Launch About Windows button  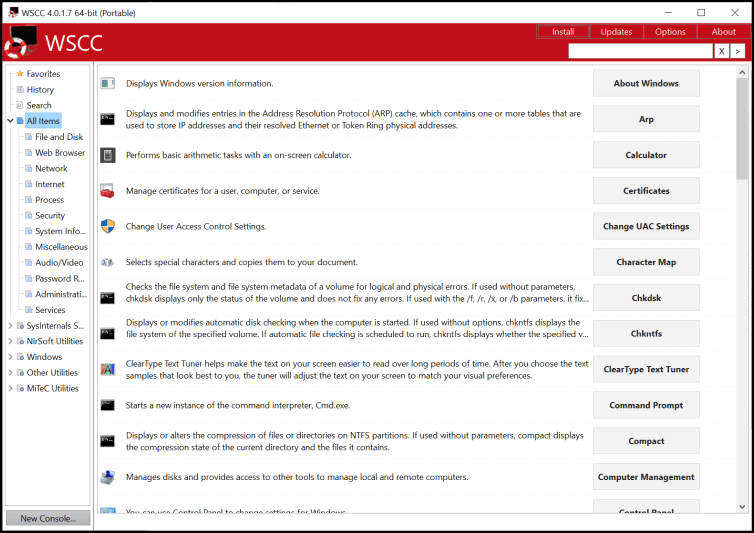click(x=646, y=83)
